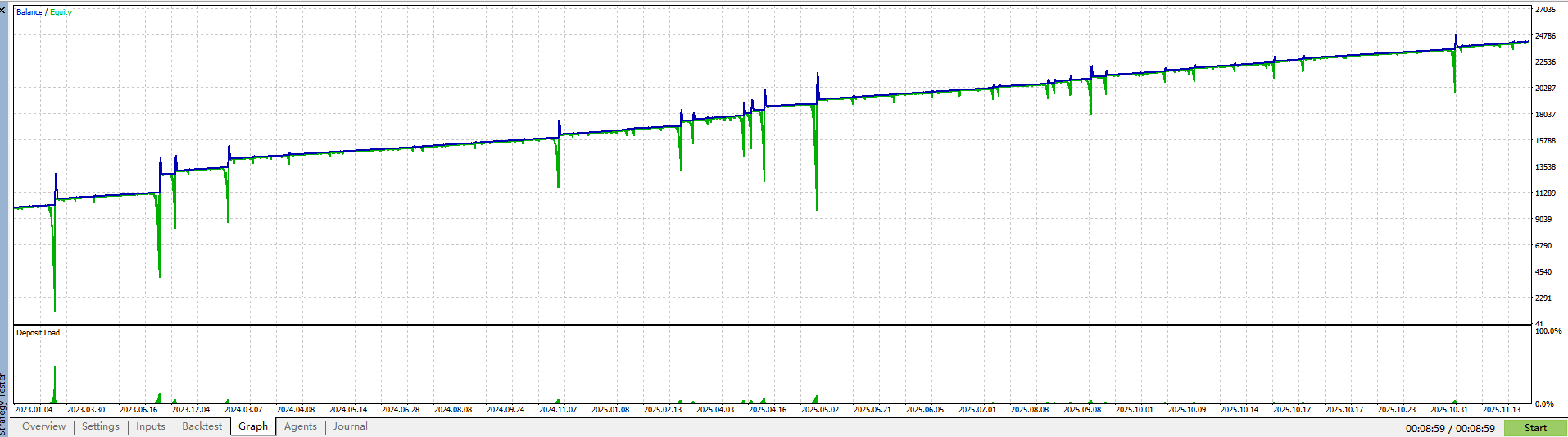Image resolution: width=1568 pixels, height=437 pixels.
Task: Click the 2025.07.01 date label
Action: (977, 410)
